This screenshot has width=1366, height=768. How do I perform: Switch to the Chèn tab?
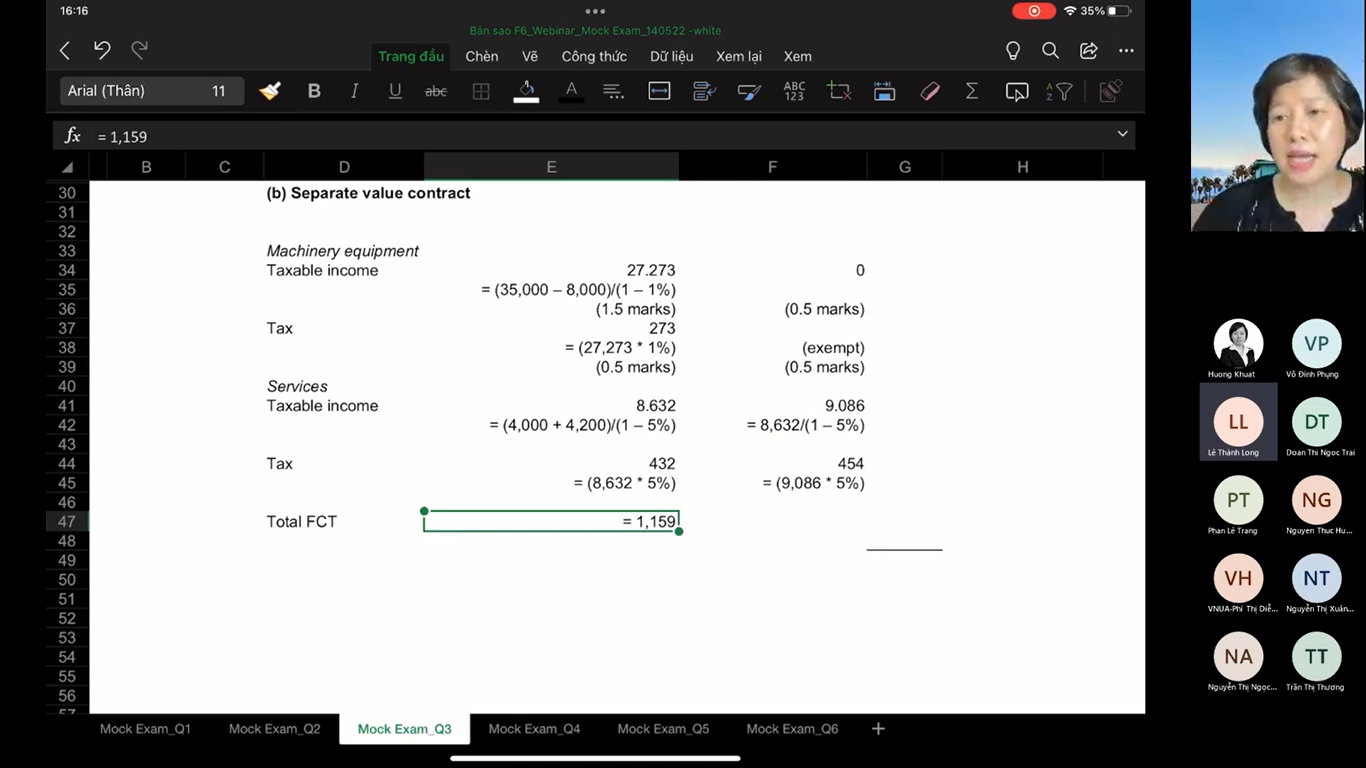click(482, 56)
